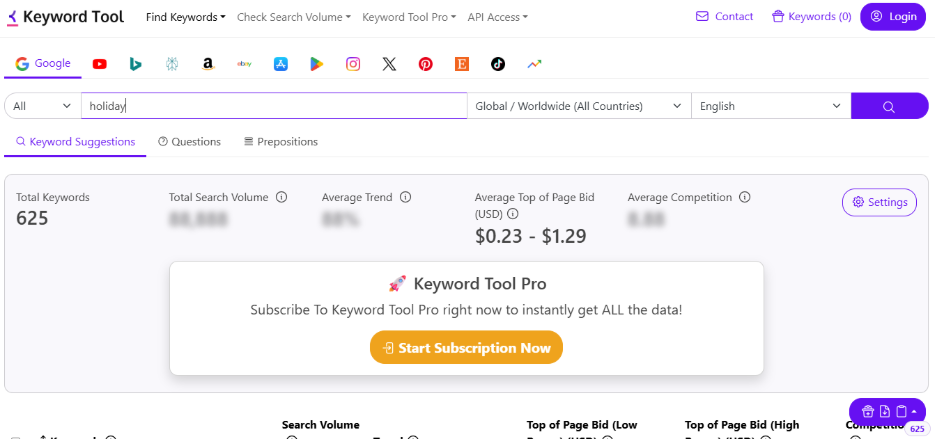Open the X (Twitter) keyword source
The width and height of the screenshot is (936, 439).
(389, 64)
